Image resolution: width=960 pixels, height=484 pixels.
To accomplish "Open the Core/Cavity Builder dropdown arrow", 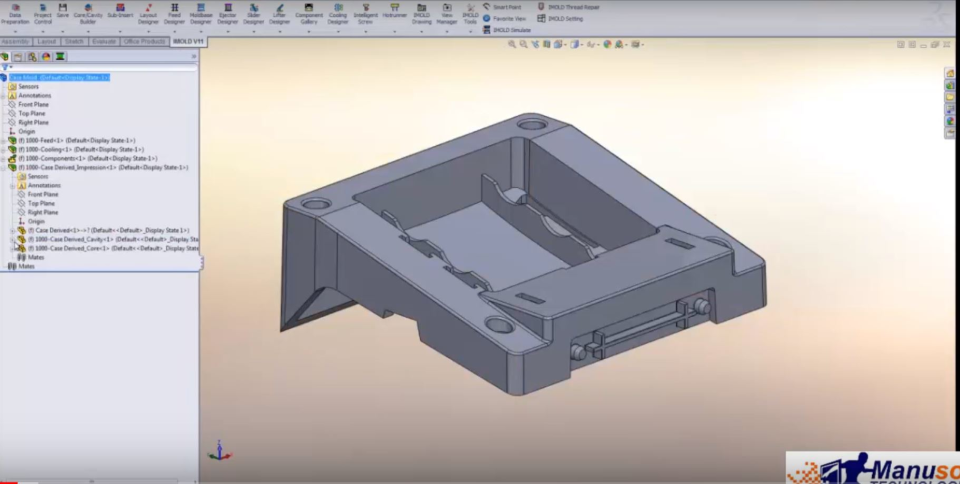I will tap(88, 31).
